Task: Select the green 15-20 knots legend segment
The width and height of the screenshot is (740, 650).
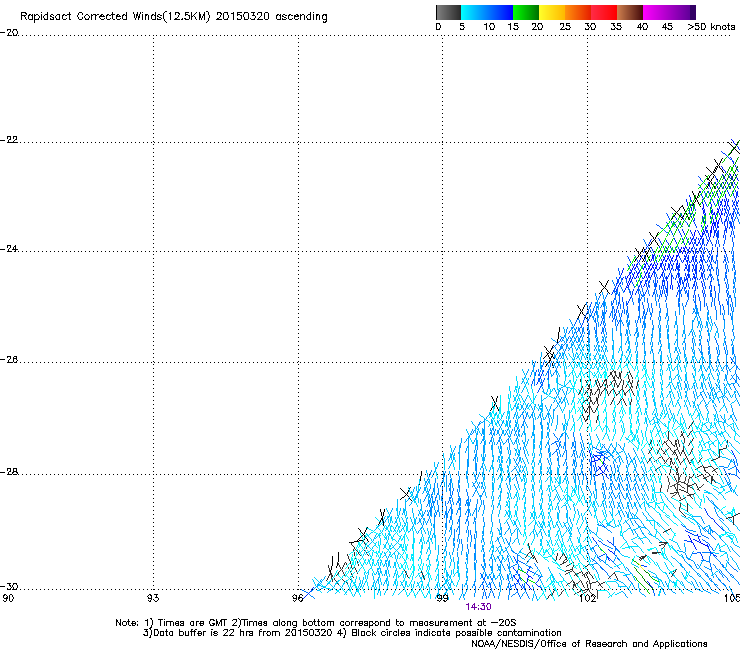Action: pos(526,12)
